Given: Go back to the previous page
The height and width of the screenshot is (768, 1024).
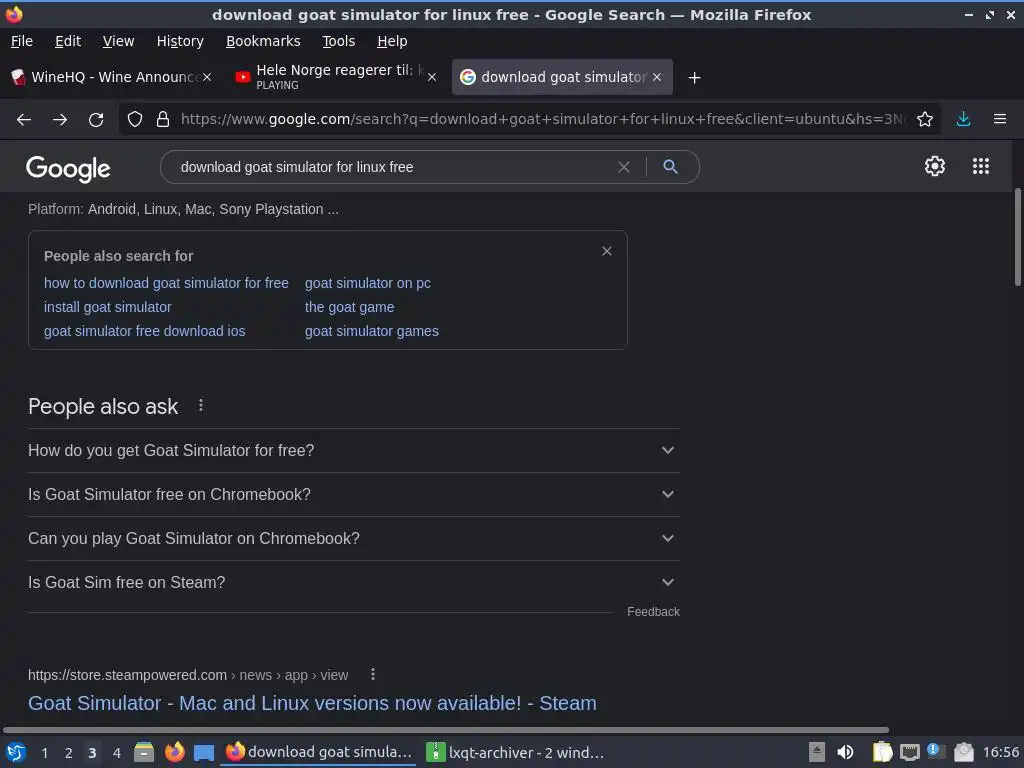Looking at the screenshot, I should point(24,120).
